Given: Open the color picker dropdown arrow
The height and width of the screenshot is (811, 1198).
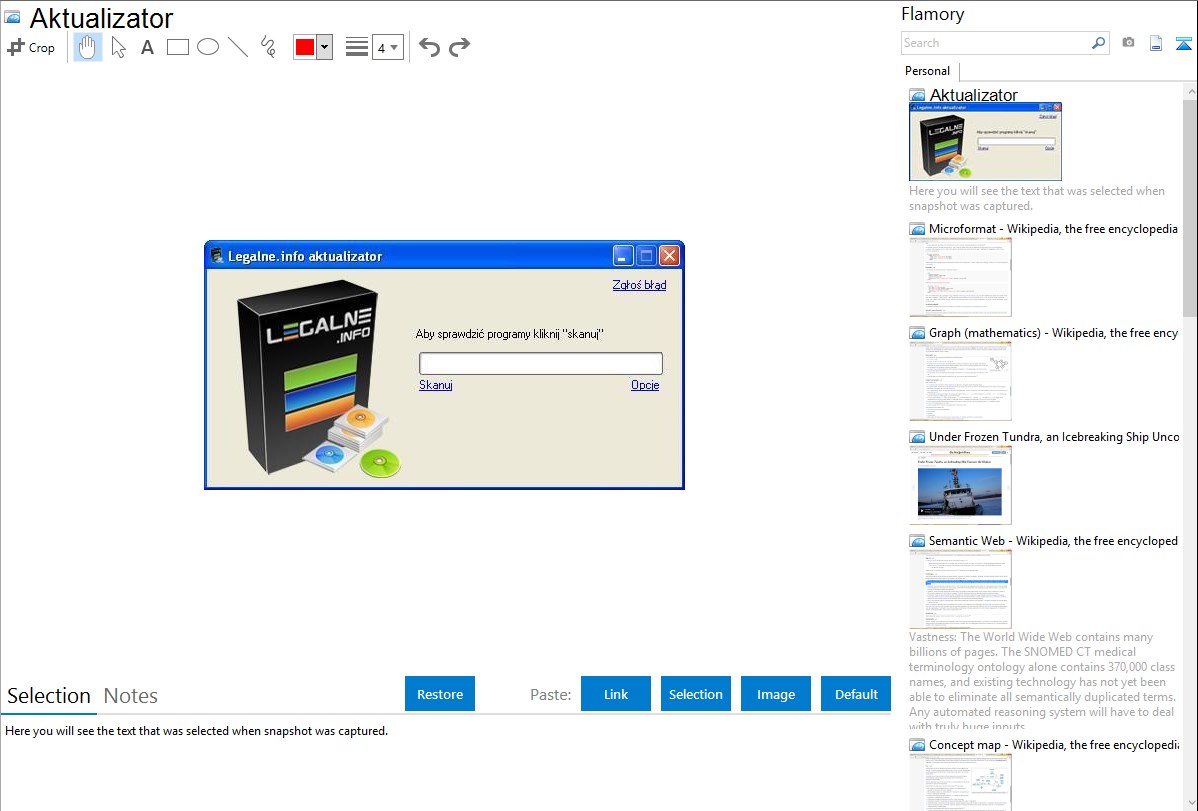Looking at the screenshot, I should (324, 47).
